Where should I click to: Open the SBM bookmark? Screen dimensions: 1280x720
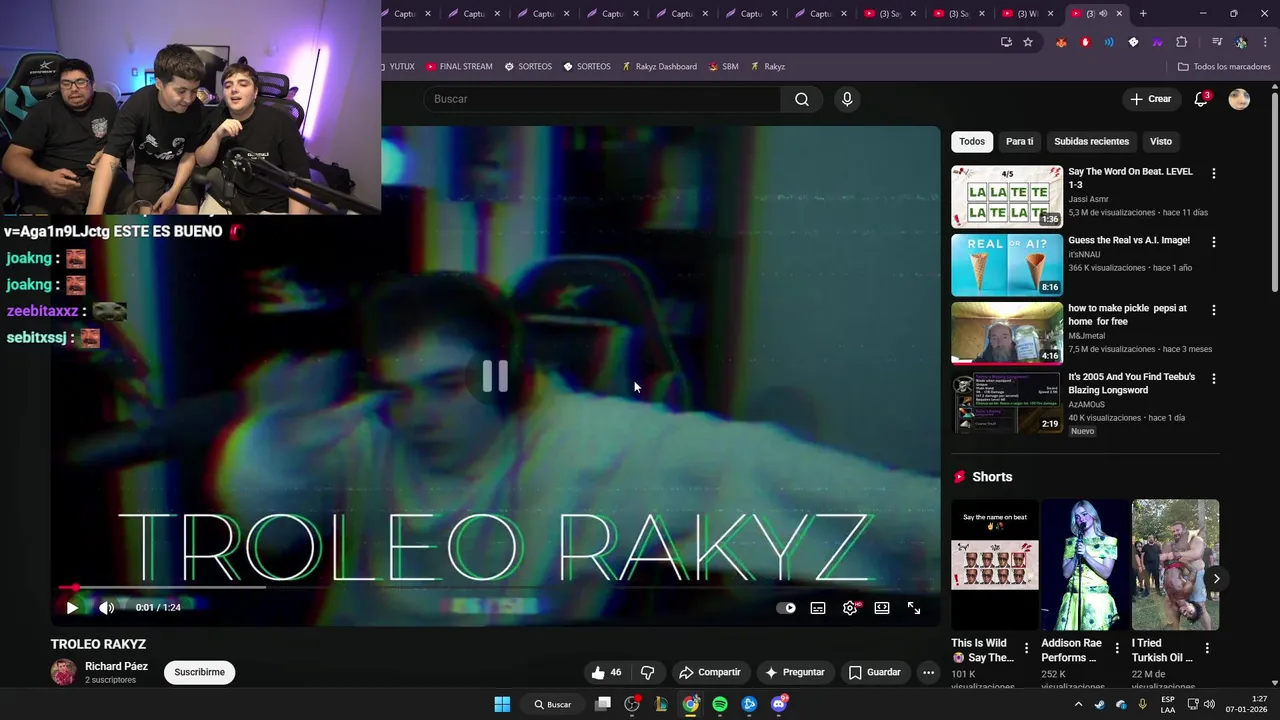[x=723, y=66]
